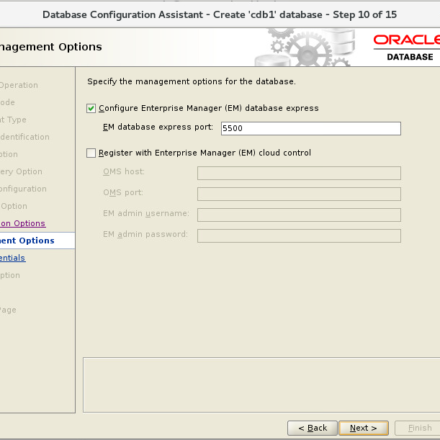This screenshot has height=440, width=440.
Task: Click the OMS host input field
Action: (x=299, y=173)
